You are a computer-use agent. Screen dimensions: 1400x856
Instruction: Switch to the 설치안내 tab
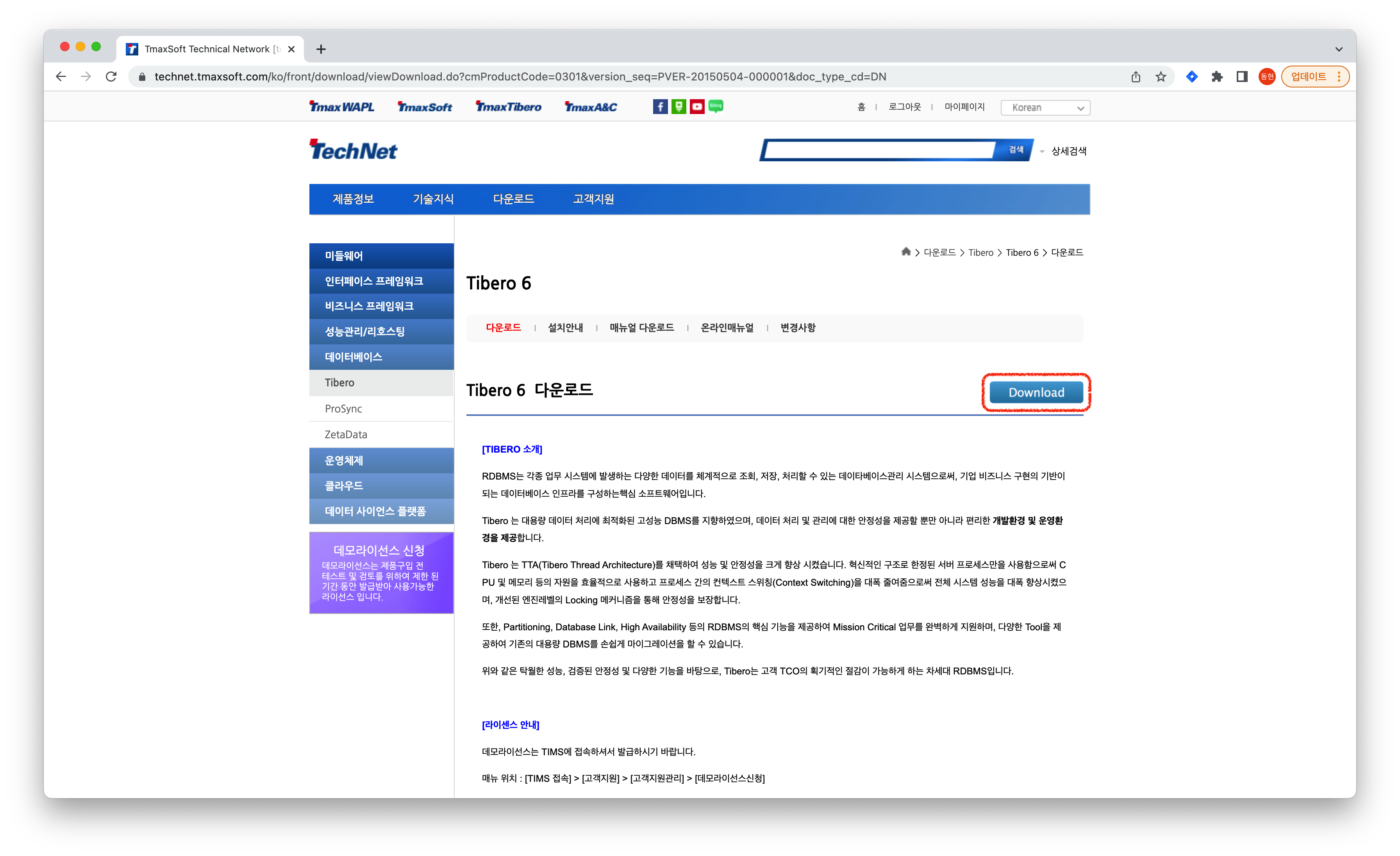click(565, 328)
